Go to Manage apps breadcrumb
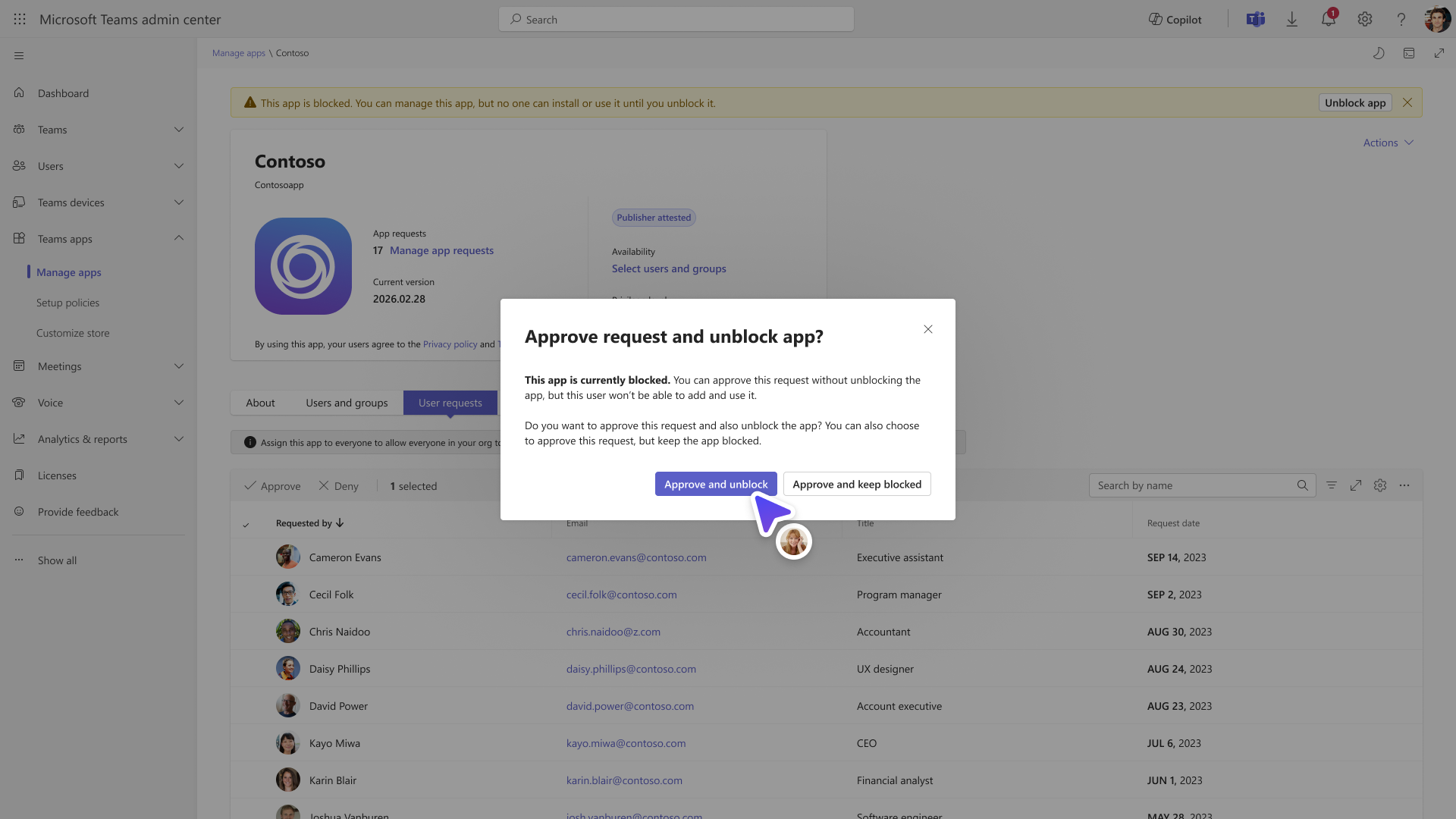Screen dimensions: 1456x819 239,53
